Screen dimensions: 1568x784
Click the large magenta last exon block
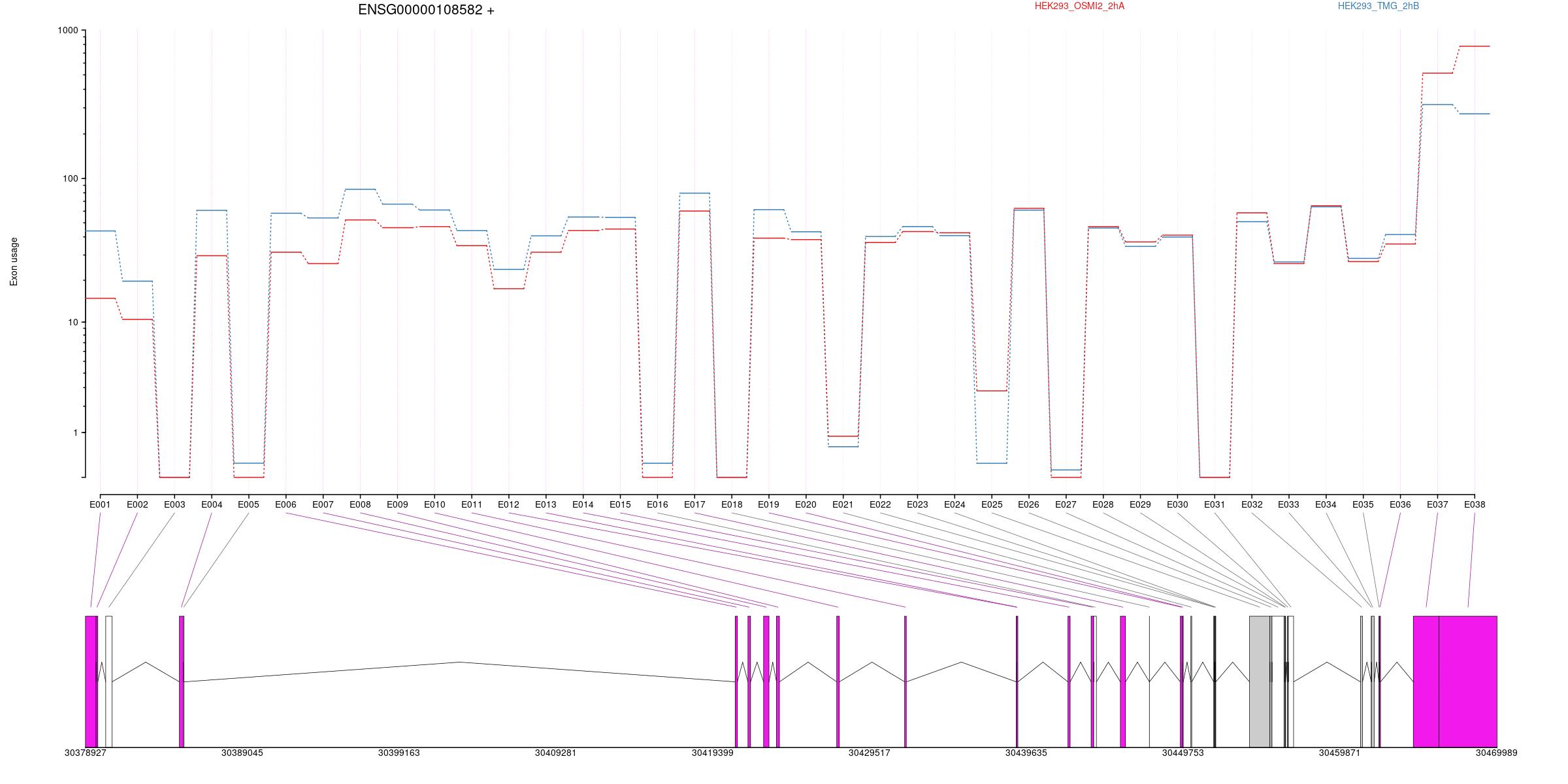[1467, 681]
